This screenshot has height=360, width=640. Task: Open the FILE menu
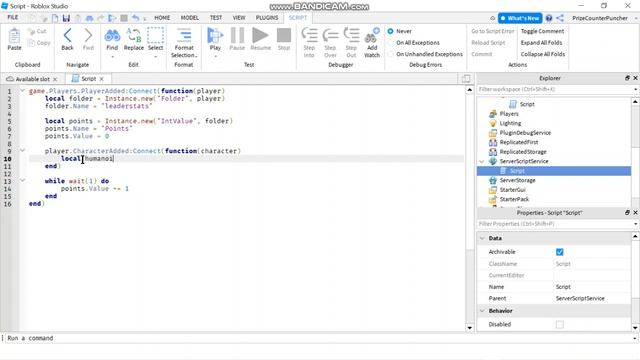coord(13,18)
